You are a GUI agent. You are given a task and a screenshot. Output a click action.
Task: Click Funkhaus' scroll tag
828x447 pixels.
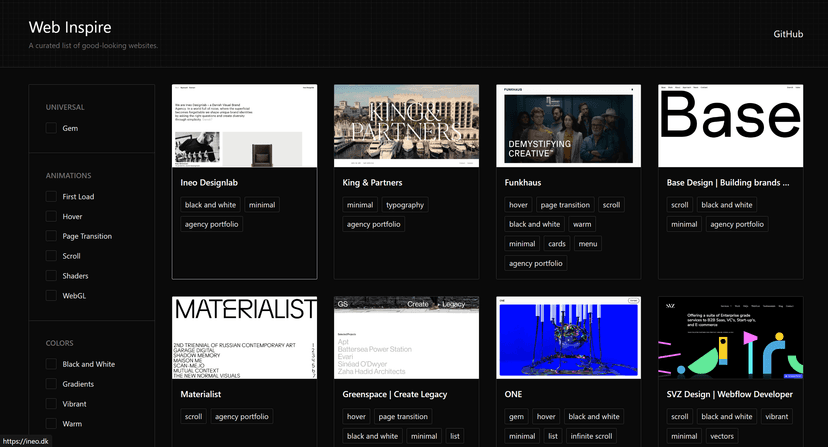tap(611, 204)
